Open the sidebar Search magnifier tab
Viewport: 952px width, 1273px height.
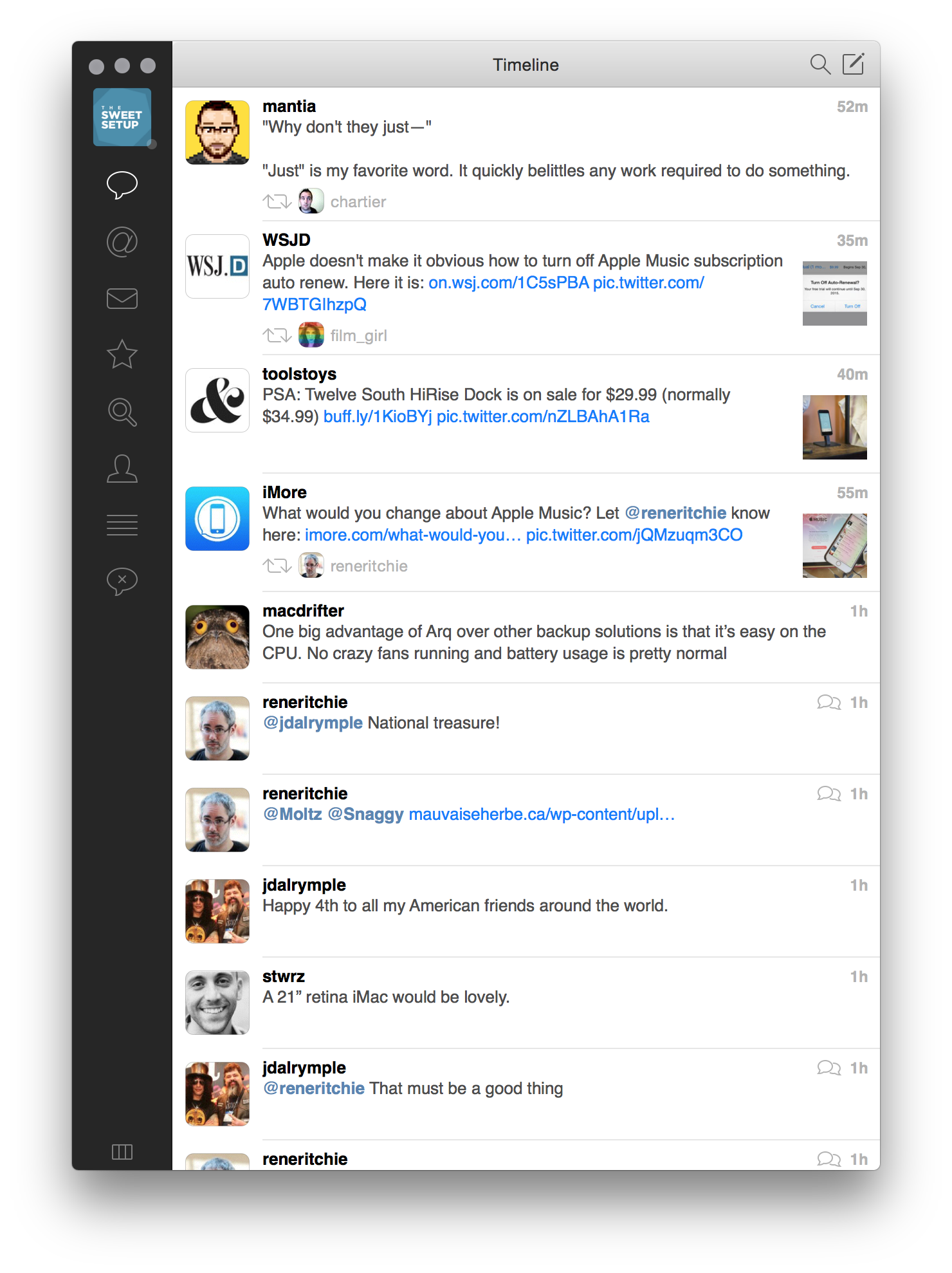(x=122, y=412)
